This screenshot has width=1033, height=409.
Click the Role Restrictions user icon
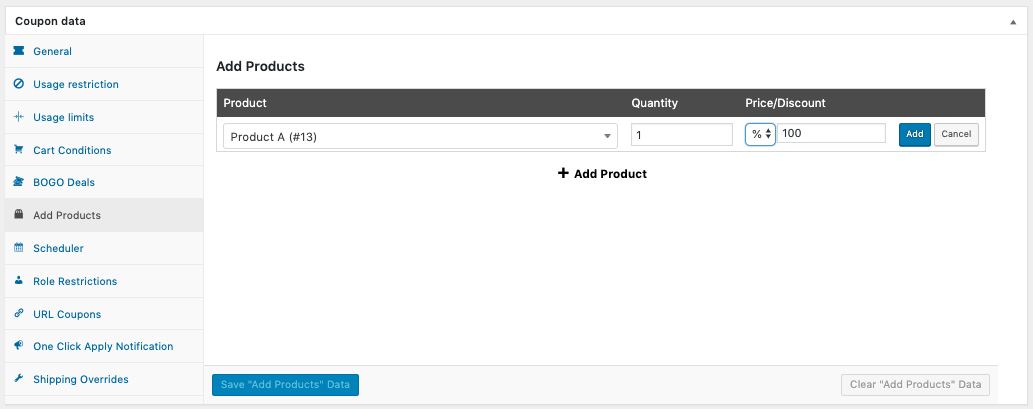pos(18,281)
